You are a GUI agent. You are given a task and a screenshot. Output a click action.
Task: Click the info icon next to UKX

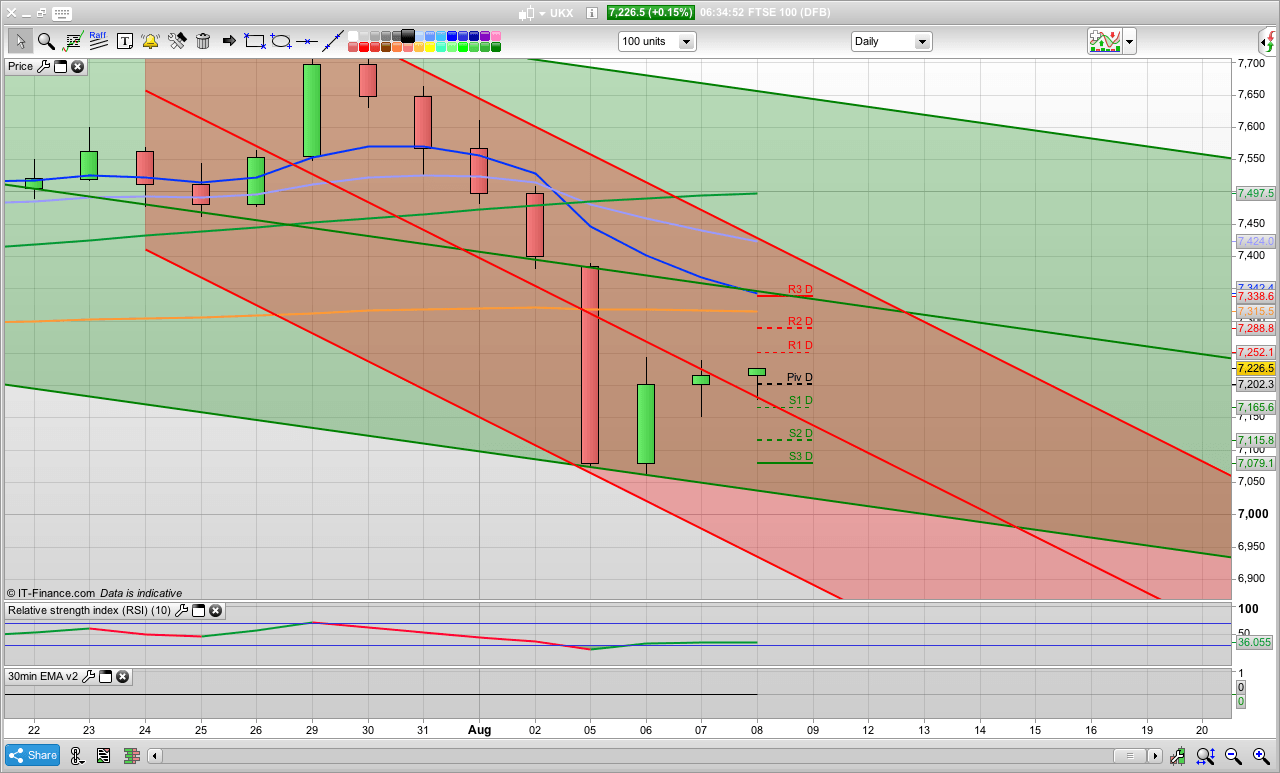click(x=591, y=13)
